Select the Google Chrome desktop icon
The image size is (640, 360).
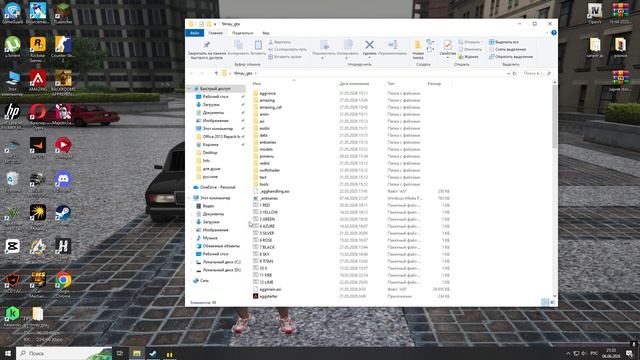(63, 284)
